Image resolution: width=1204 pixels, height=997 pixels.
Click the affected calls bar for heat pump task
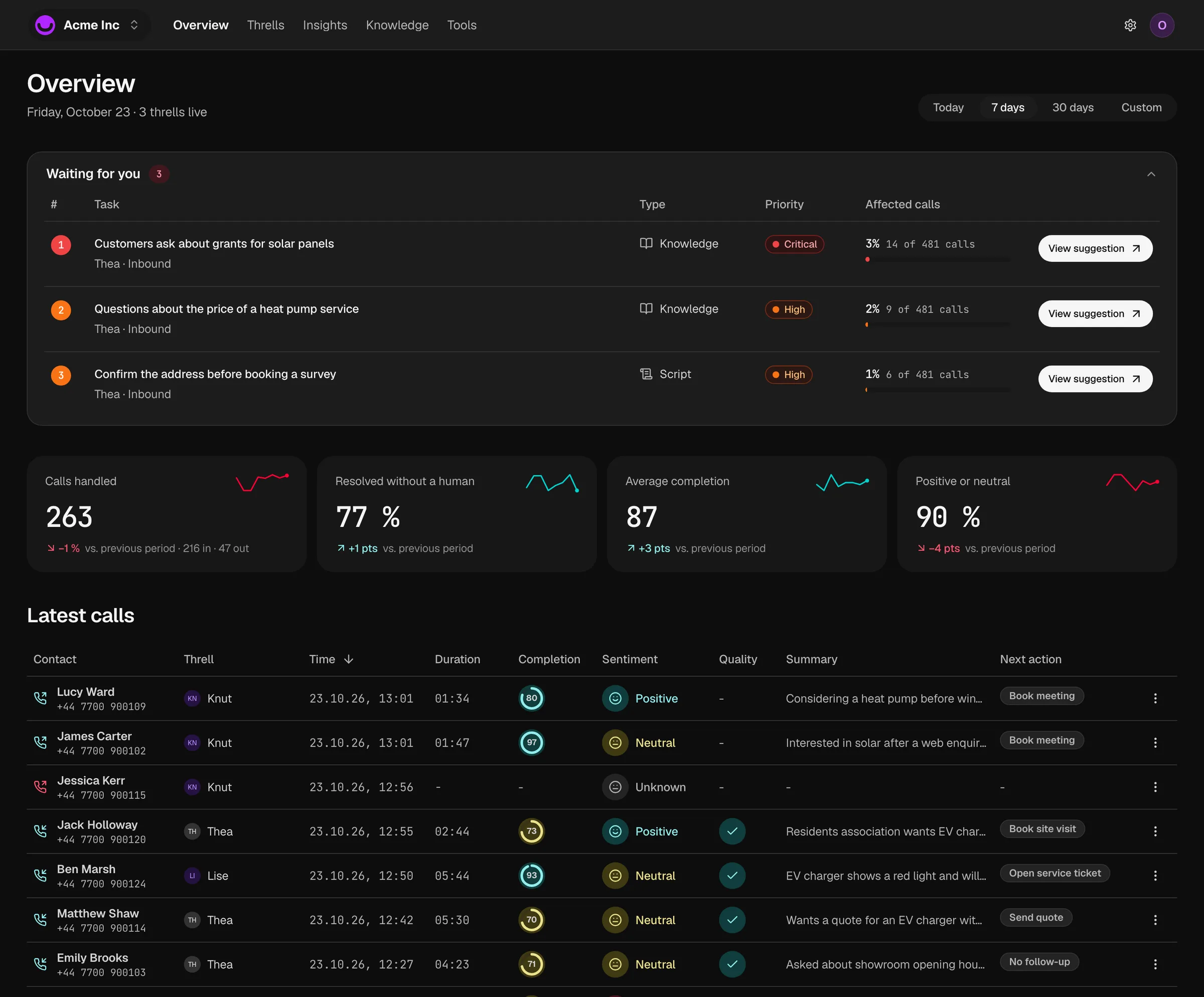[x=938, y=325]
